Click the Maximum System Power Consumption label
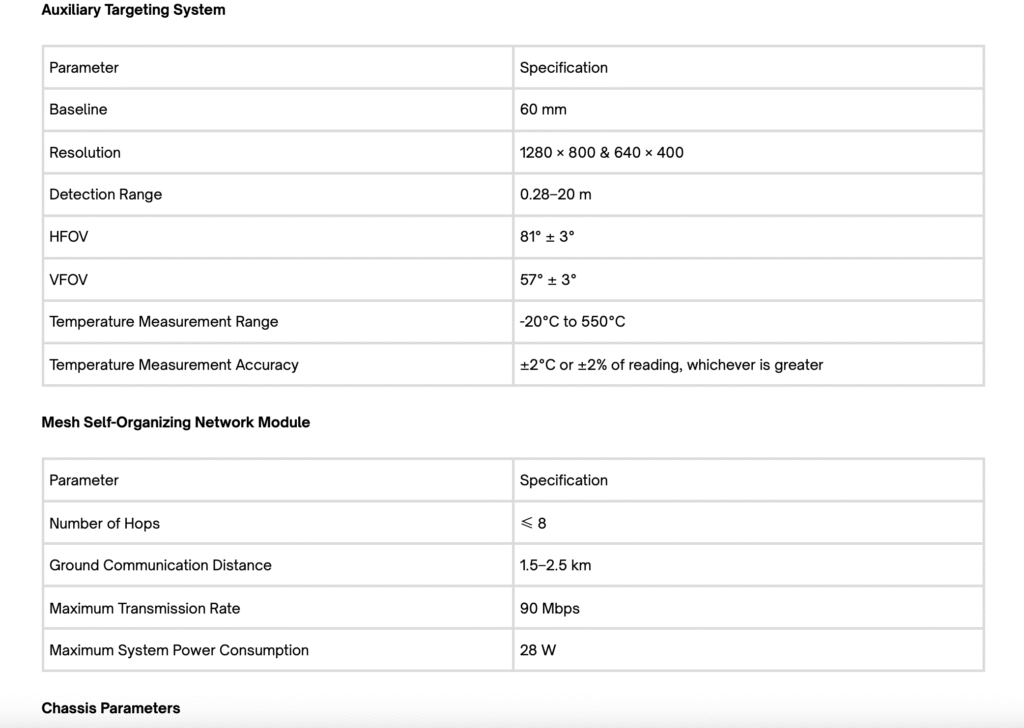The width and height of the screenshot is (1024, 728). [x=179, y=650]
